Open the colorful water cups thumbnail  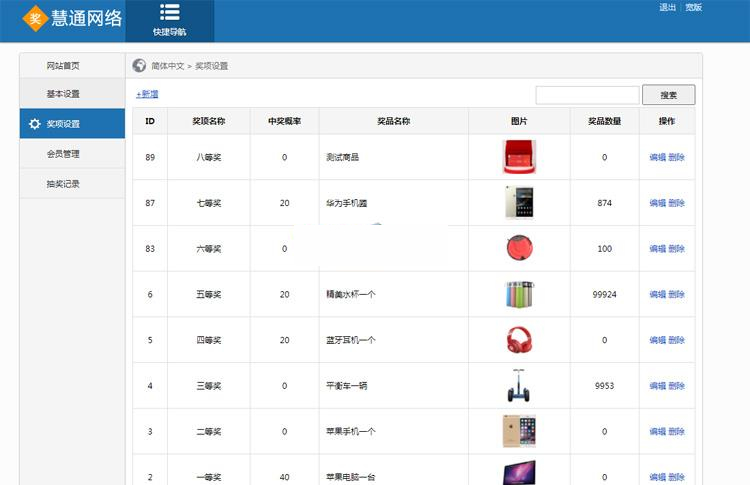[519, 294]
